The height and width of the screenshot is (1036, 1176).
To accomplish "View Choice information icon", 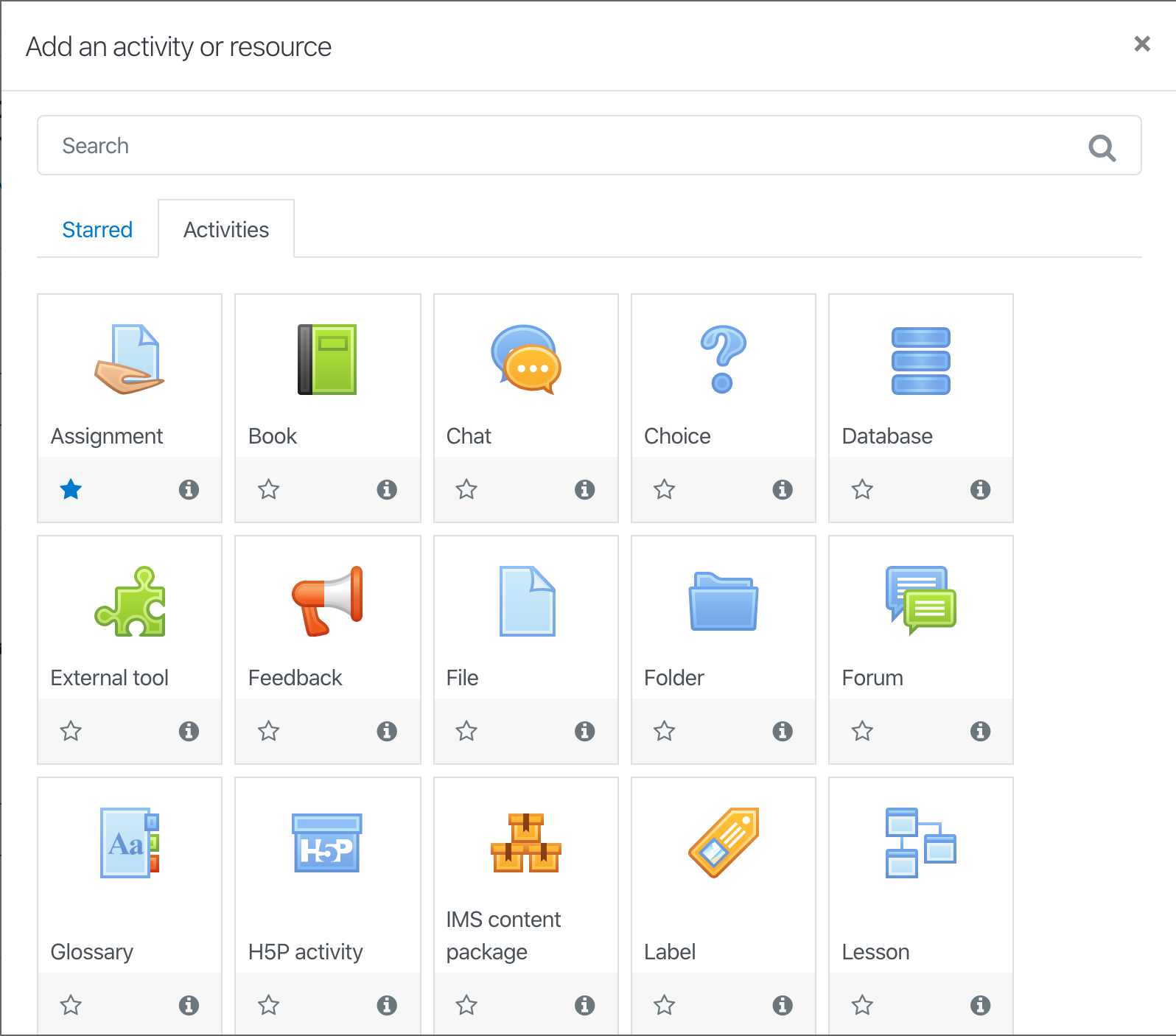I will pyautogui.click(x=783, y=489).
